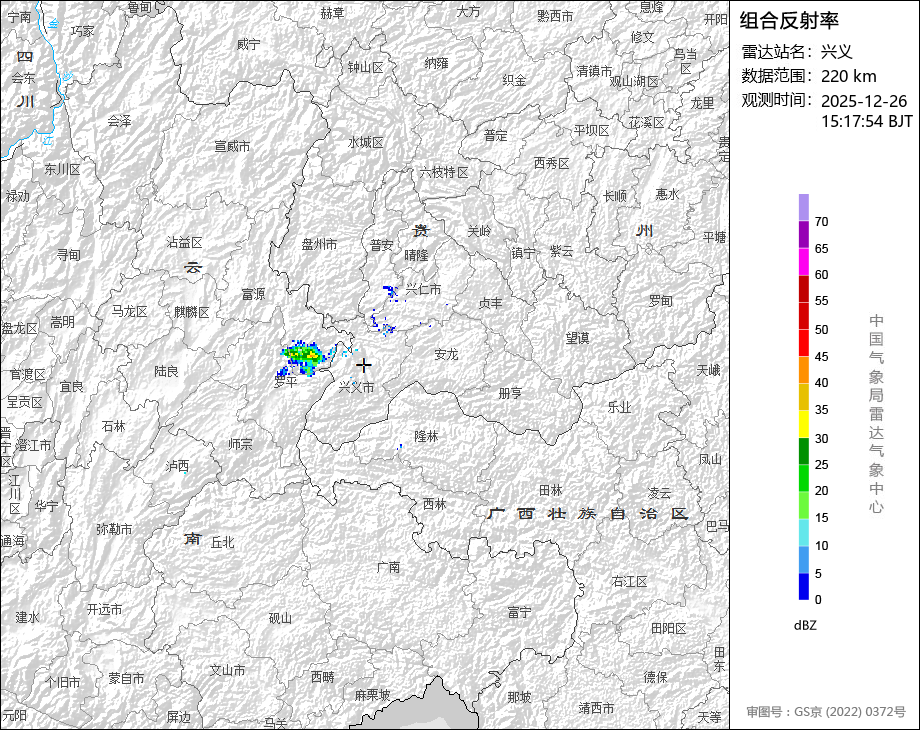The width and height of the screenshot is (920, 730).
Task: Click the 罗平 map label
Action: click(x=286, y=382)
